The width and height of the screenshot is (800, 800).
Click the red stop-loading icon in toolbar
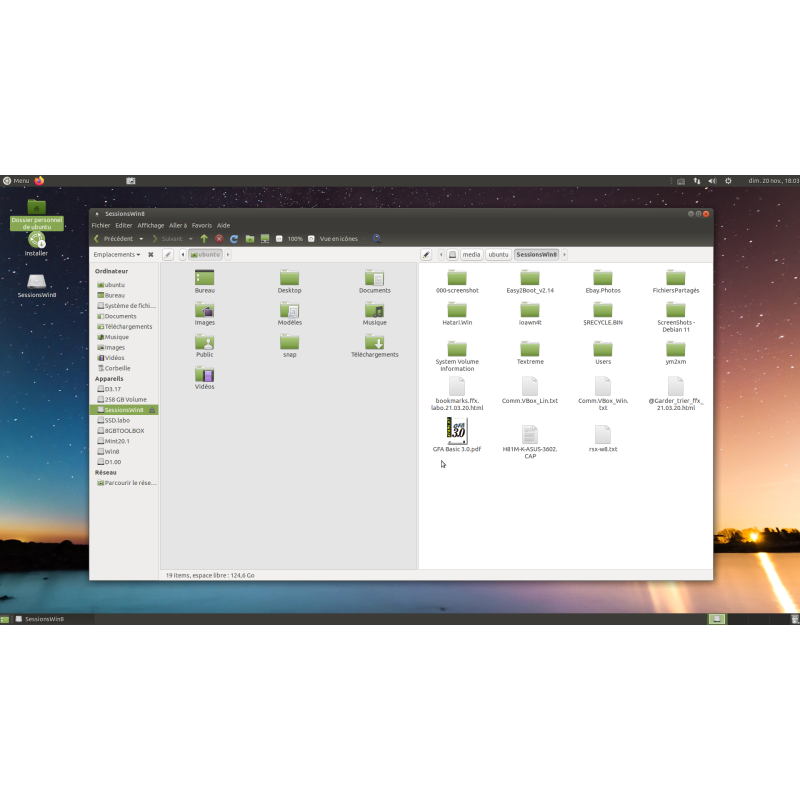(219, 238)
